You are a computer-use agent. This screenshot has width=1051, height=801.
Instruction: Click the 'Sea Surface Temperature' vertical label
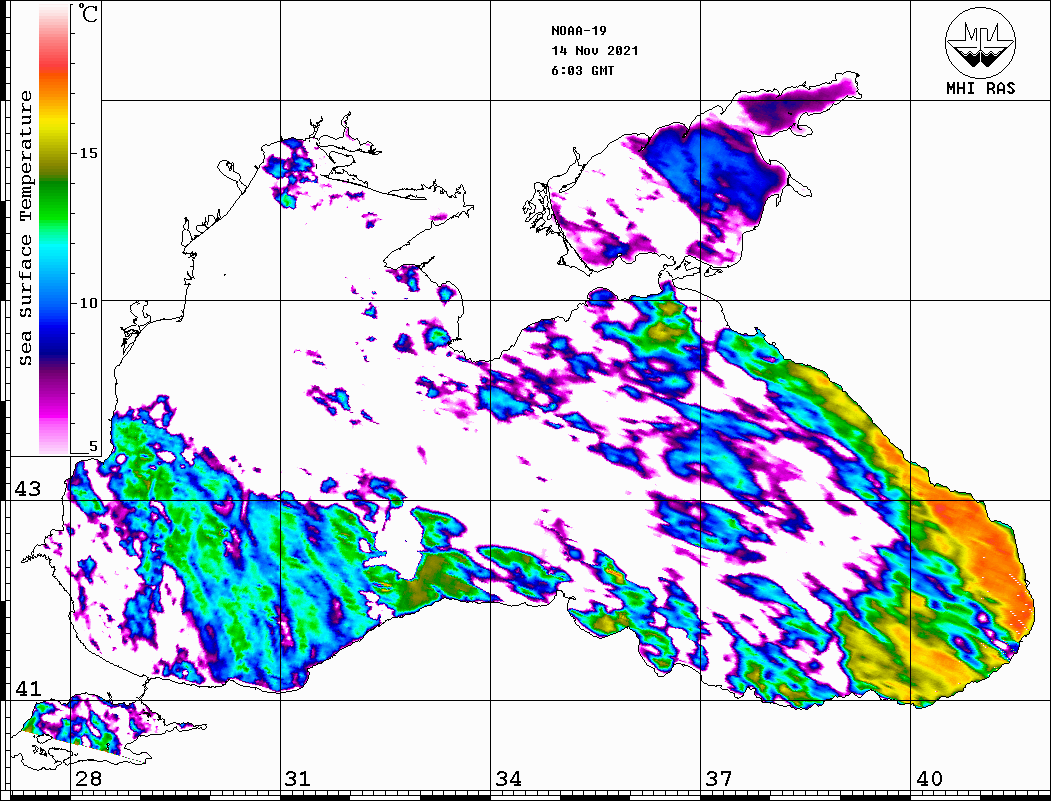(25, 228)
